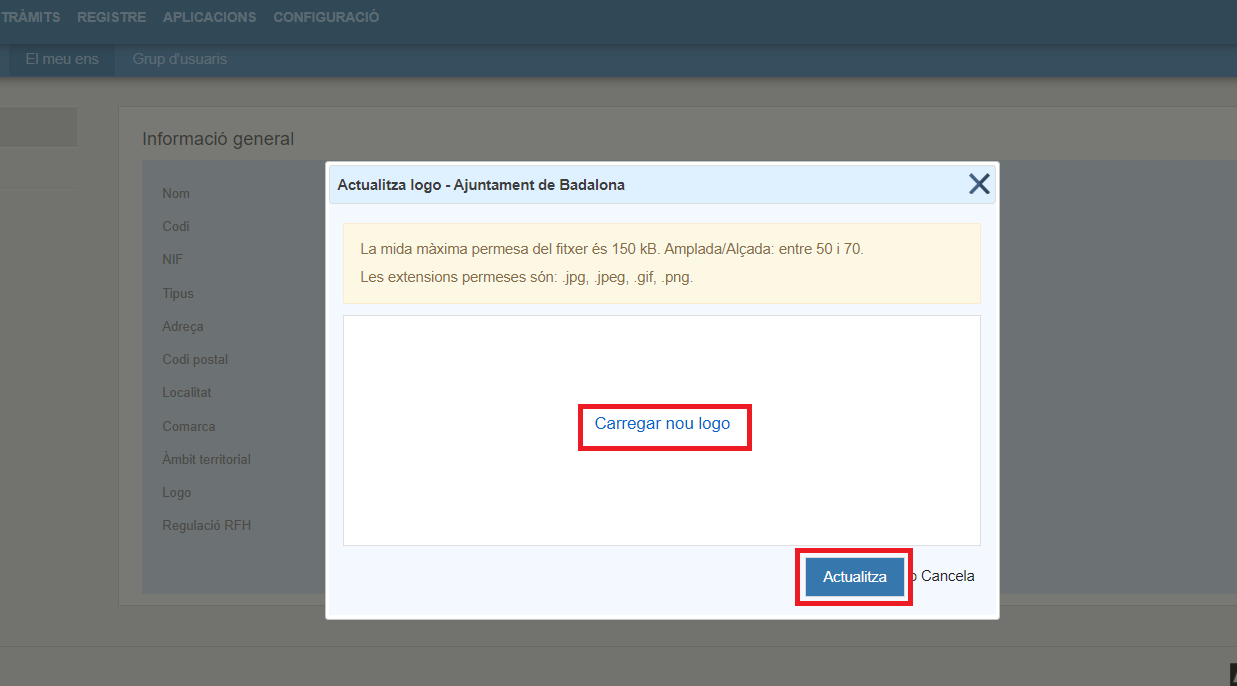Cancel the logo update with Cancela
The height and width of the screenshot is (686, 1237).
point(947,577)
